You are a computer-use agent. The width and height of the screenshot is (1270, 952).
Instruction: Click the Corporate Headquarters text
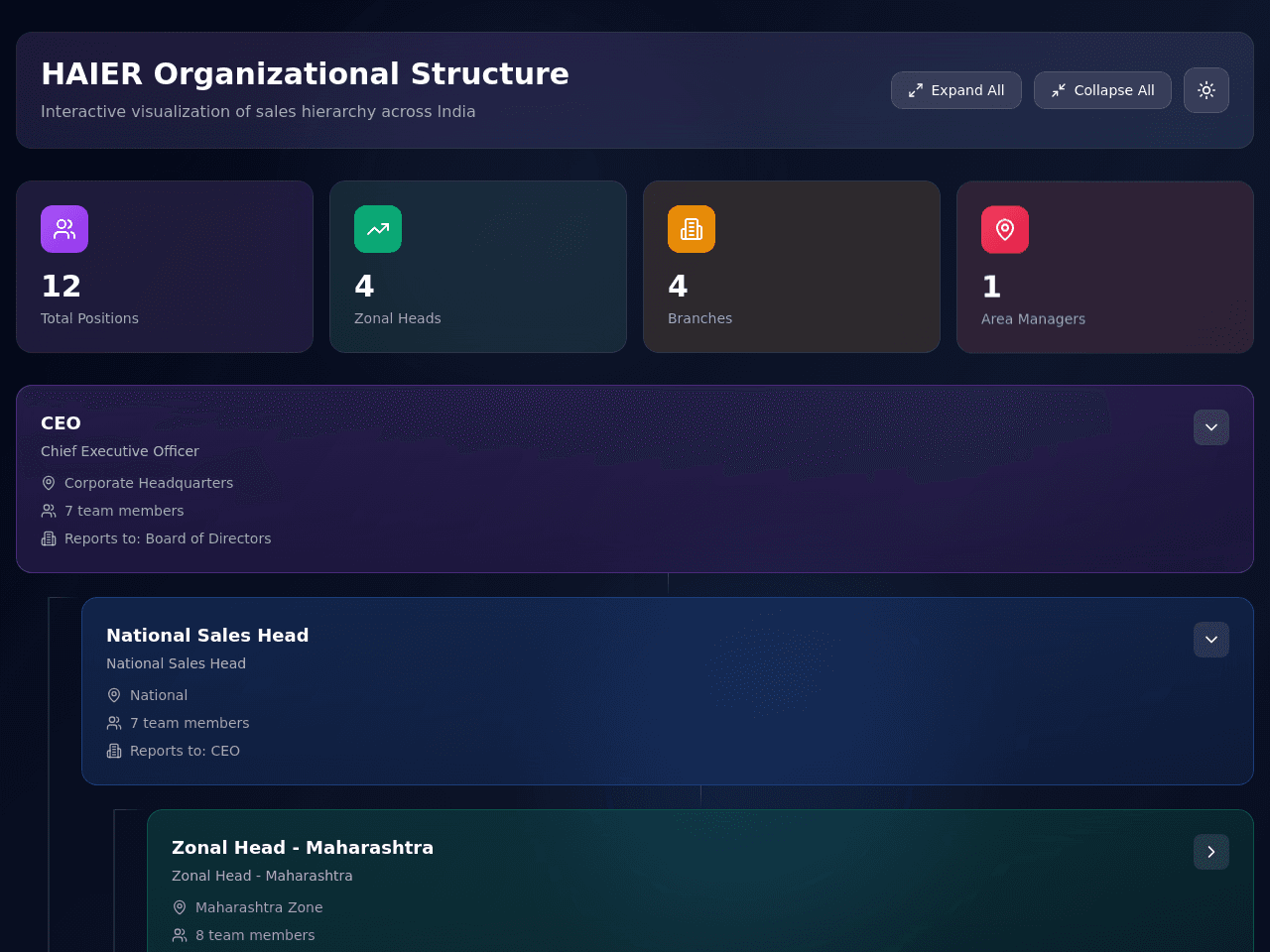149,483
